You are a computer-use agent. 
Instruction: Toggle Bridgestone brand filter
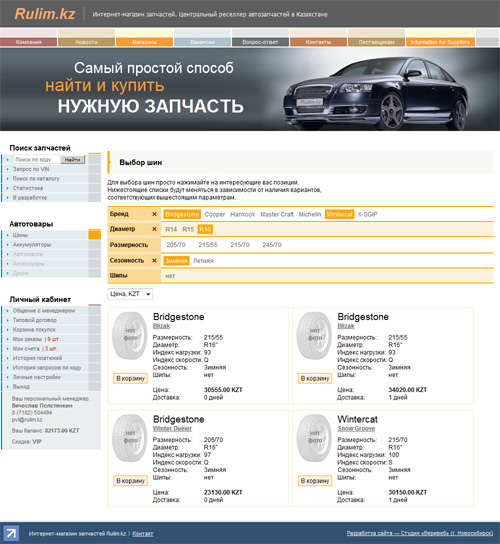coord(182,214)
